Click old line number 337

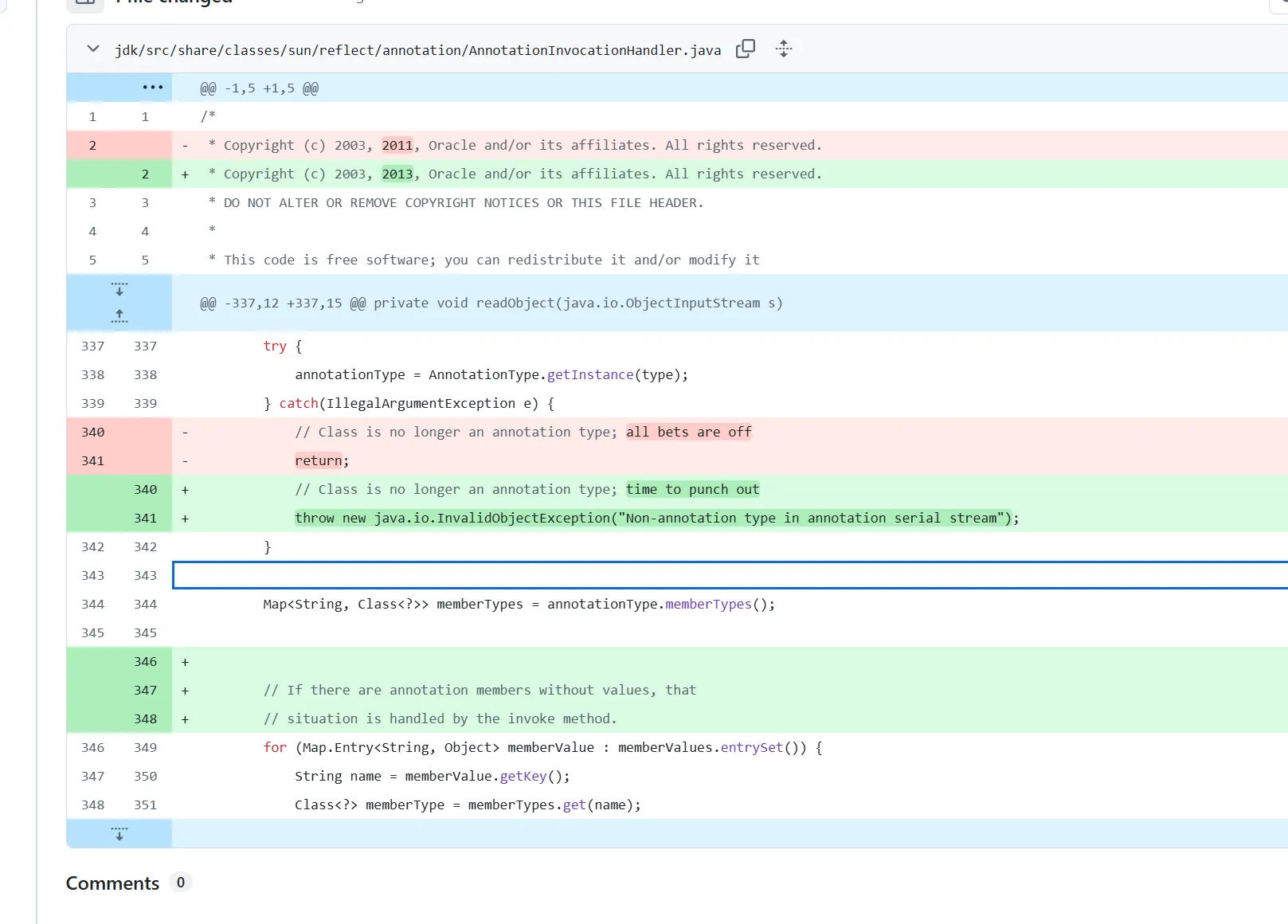coord(93,346)
